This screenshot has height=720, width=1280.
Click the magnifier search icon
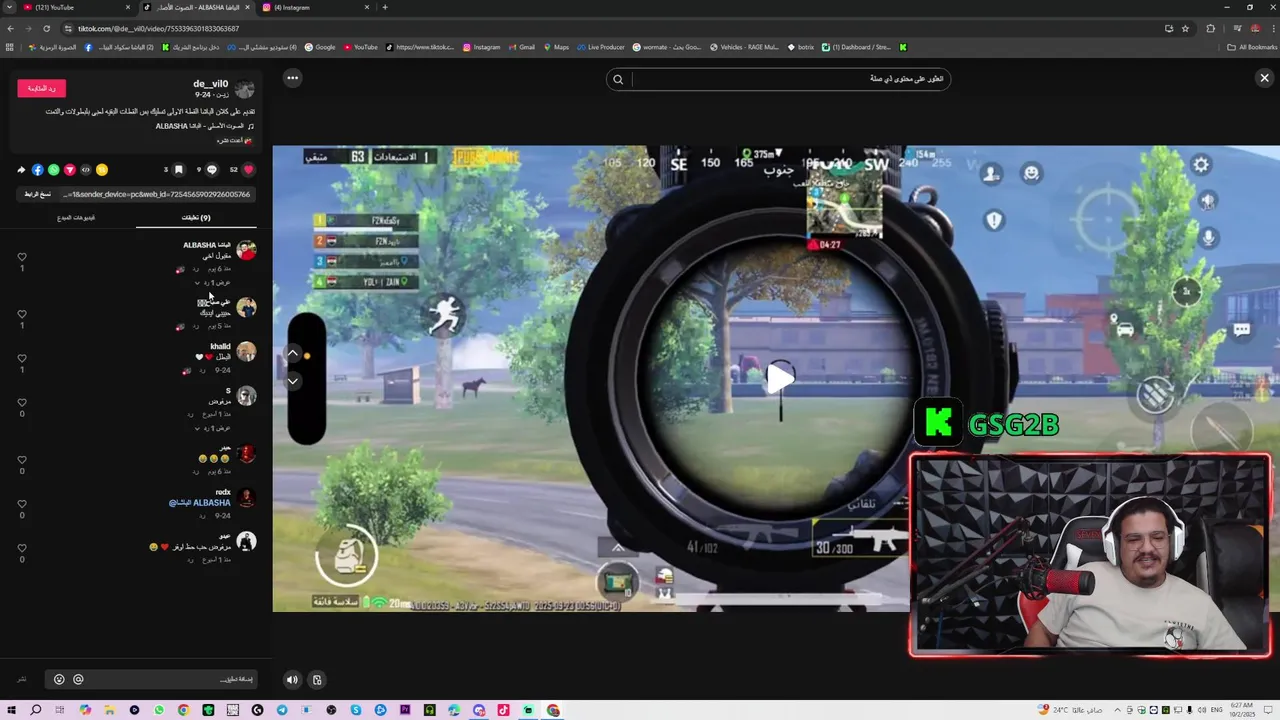tap(618, 79)
